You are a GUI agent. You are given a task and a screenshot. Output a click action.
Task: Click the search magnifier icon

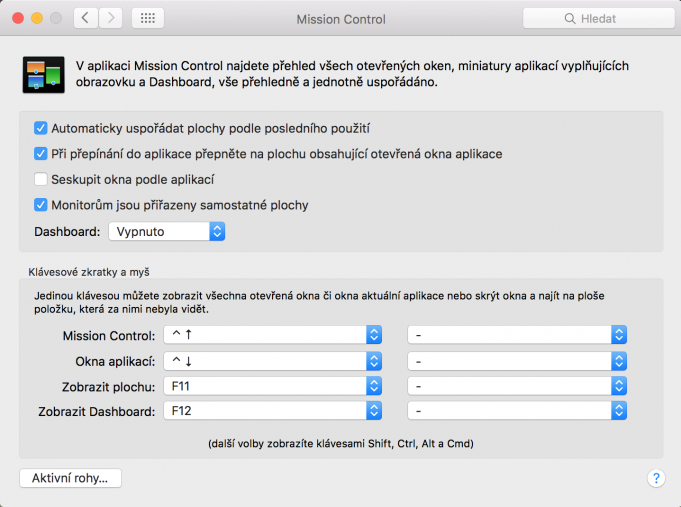[x=570, y=19]
